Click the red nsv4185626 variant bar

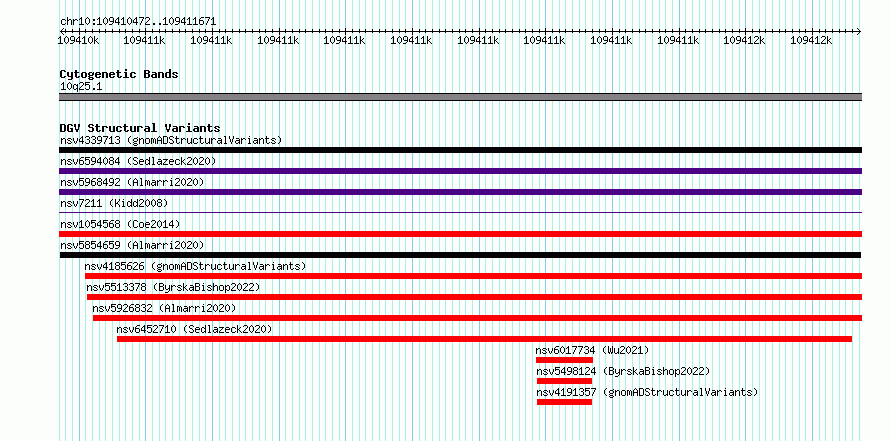(x=473, y=276)
